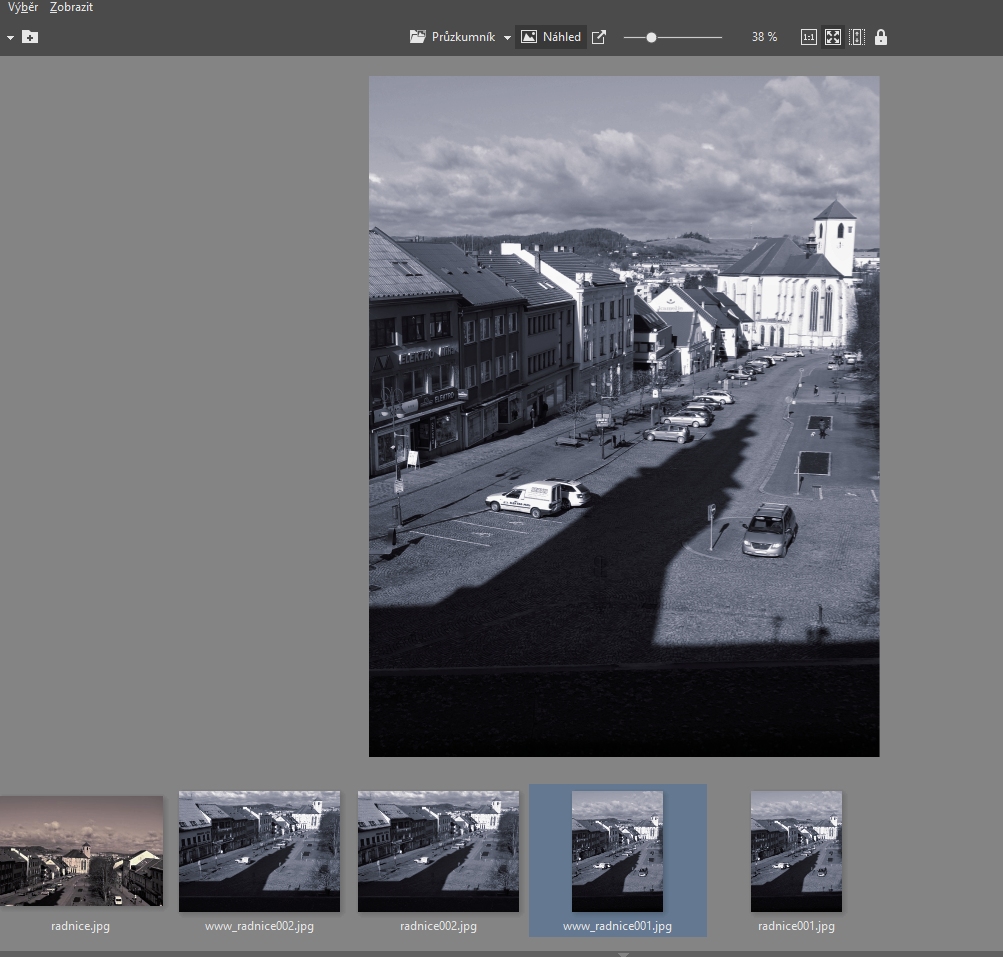Collapse the filmstrip using bottom arrow
This screenshot has width=1003, height=957.
click(x=623, y=954)
